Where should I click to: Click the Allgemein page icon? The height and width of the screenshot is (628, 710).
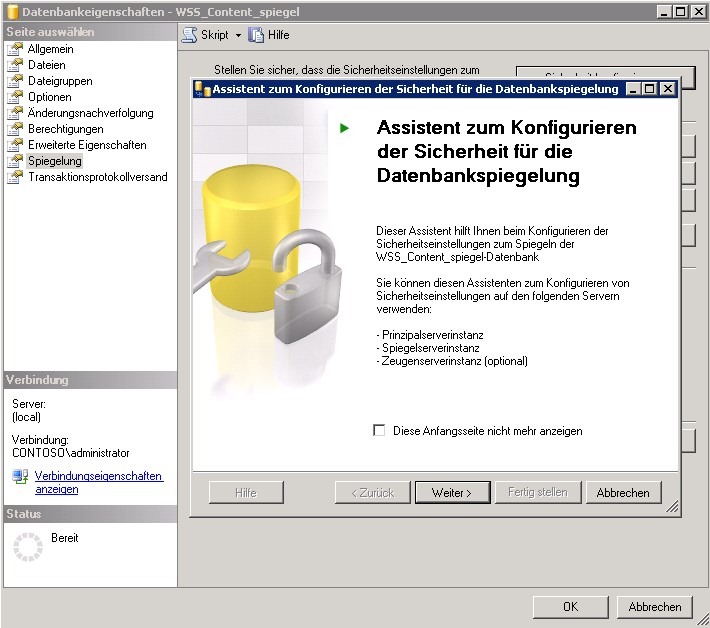tap(15, 49)
